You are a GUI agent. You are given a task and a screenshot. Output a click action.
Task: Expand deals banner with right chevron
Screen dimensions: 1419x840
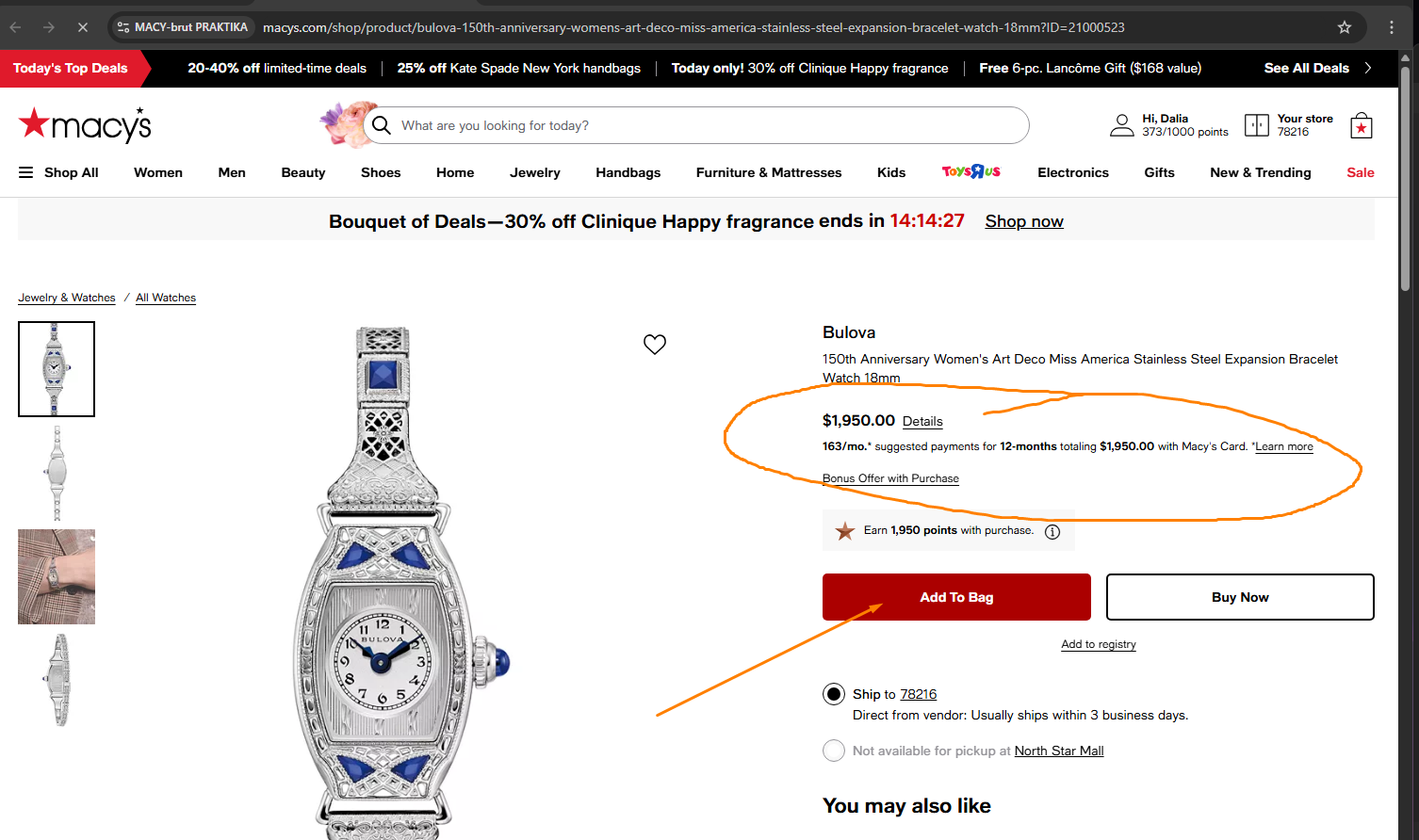tap(1368, 68)
